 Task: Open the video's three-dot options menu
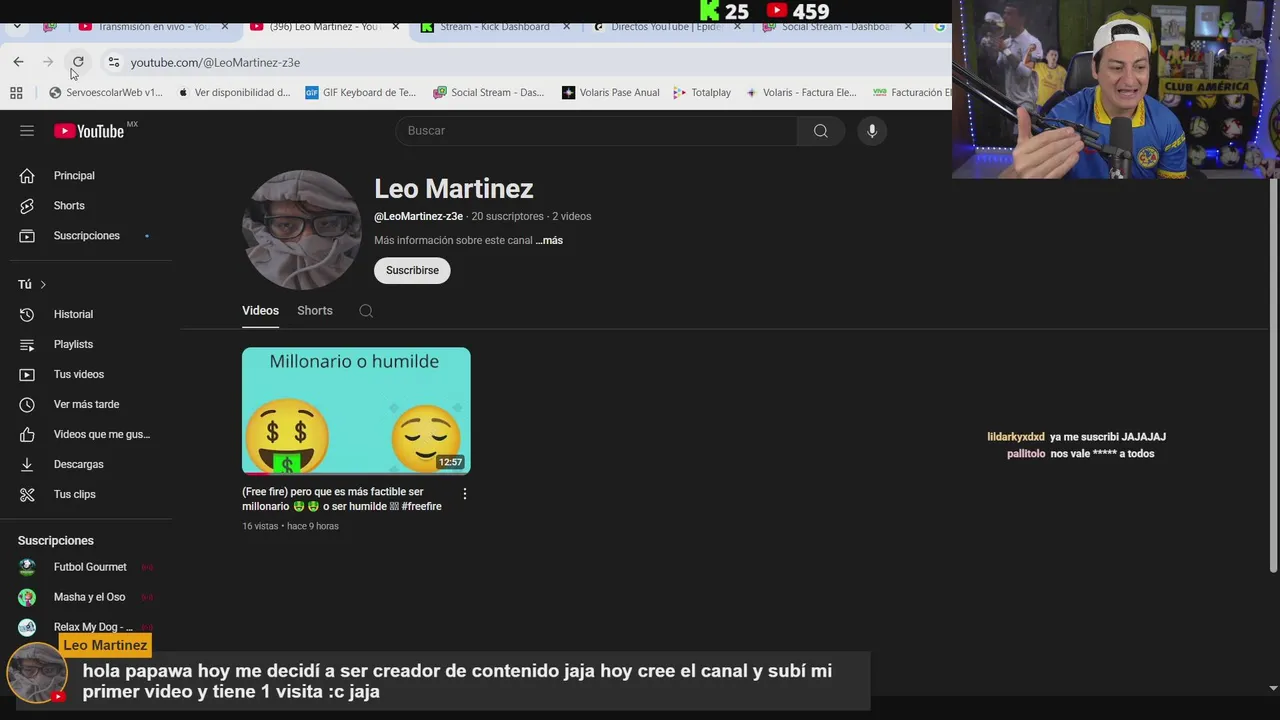click(x=464, y=494)
